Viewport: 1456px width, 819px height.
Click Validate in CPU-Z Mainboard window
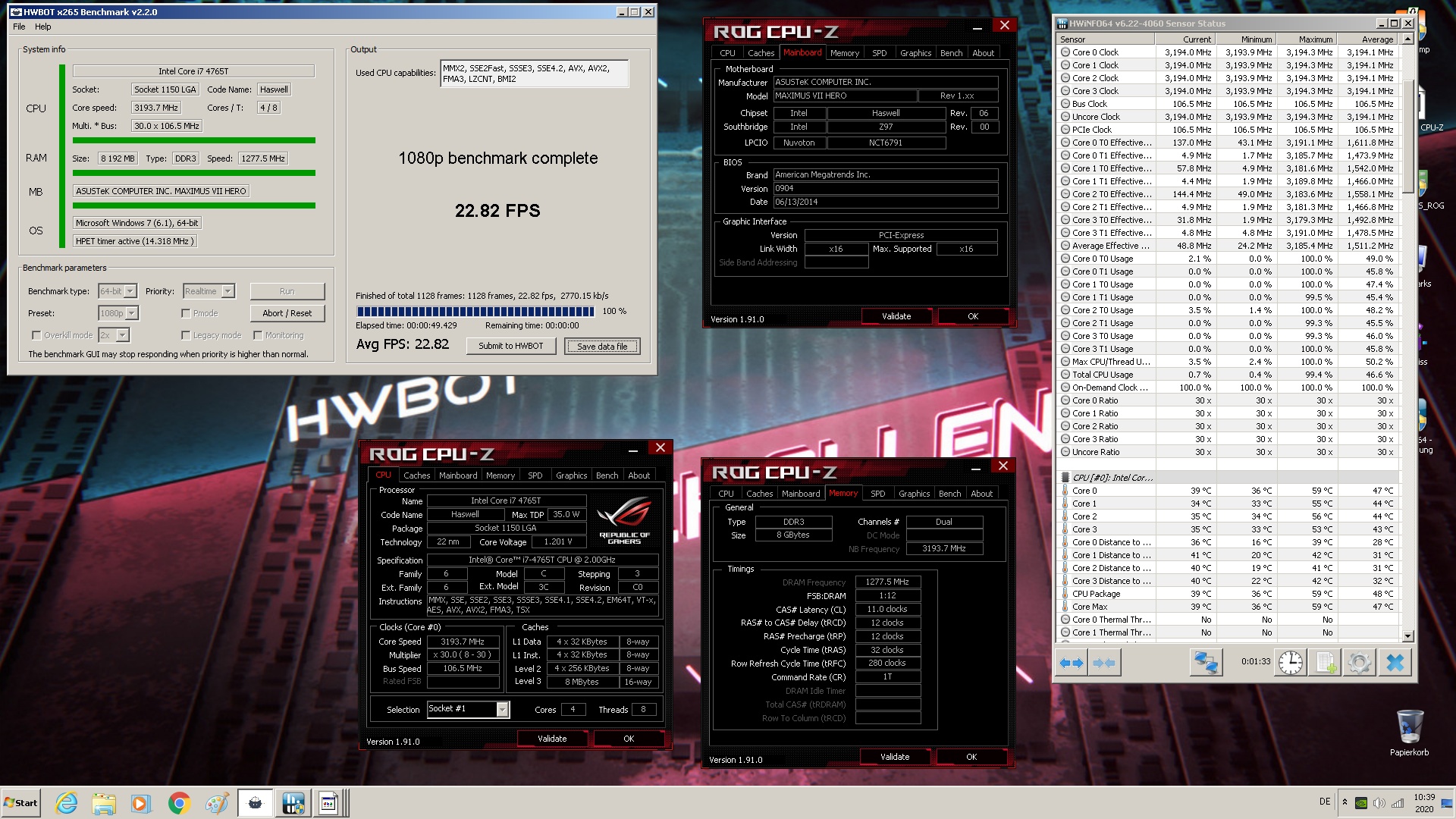point(896,316)
